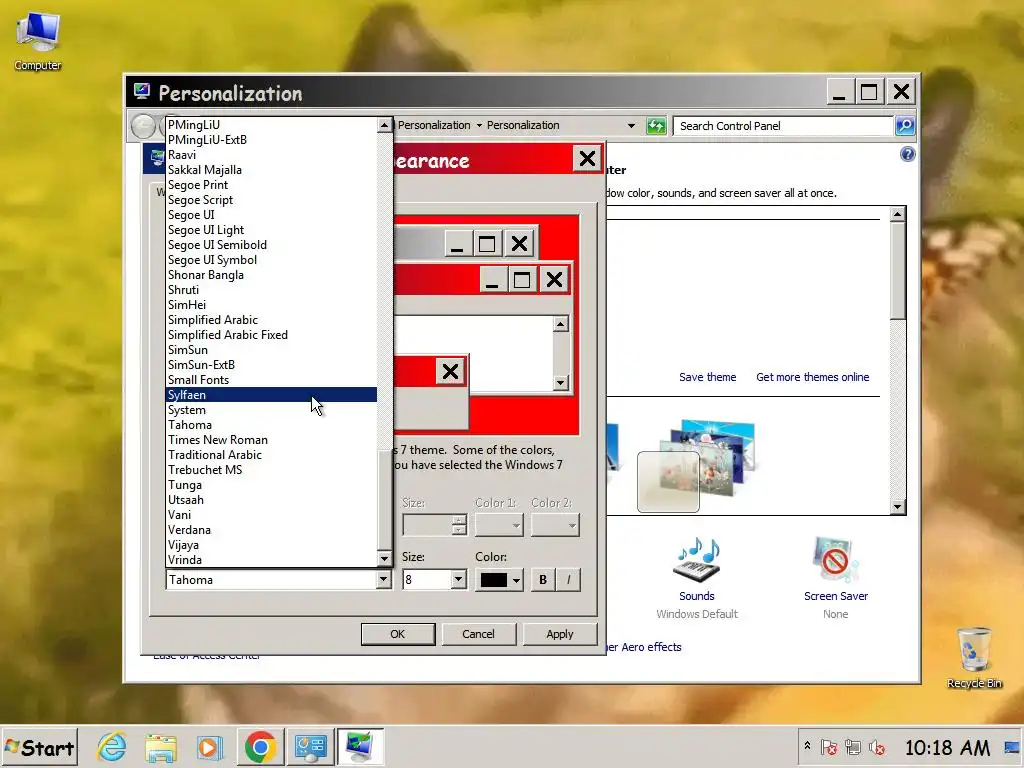
Task: Click Apply in the appearance dialog
Action: [x=560, y=633]
